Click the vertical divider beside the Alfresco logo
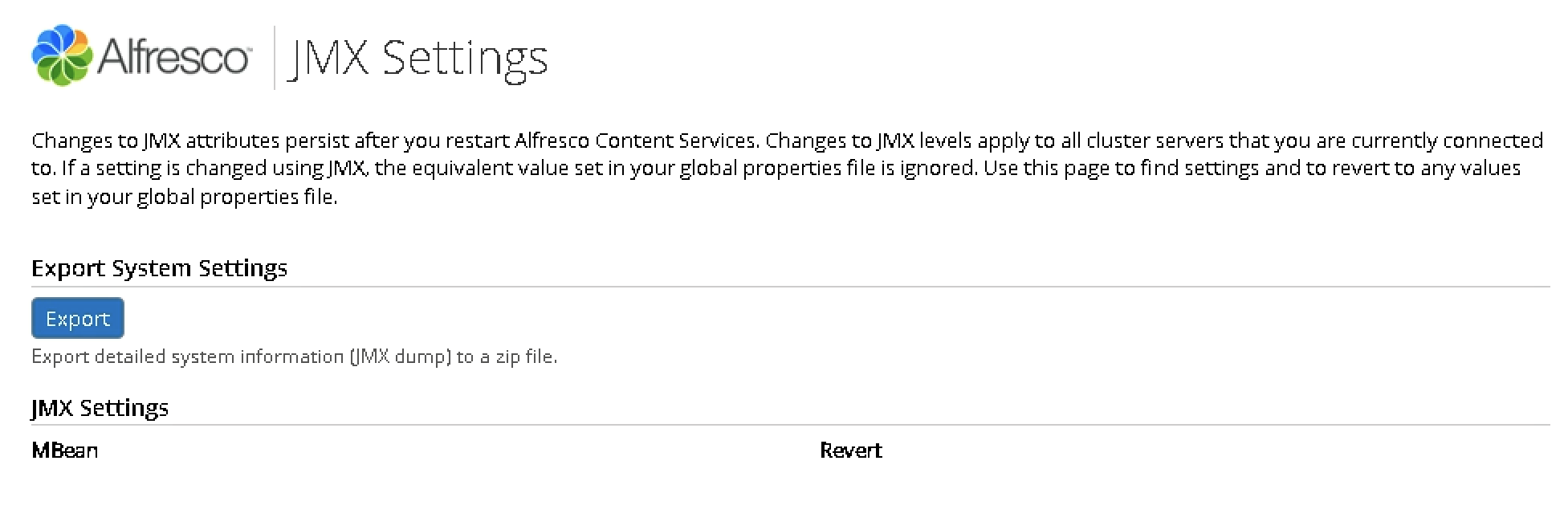 click(275, 58)
